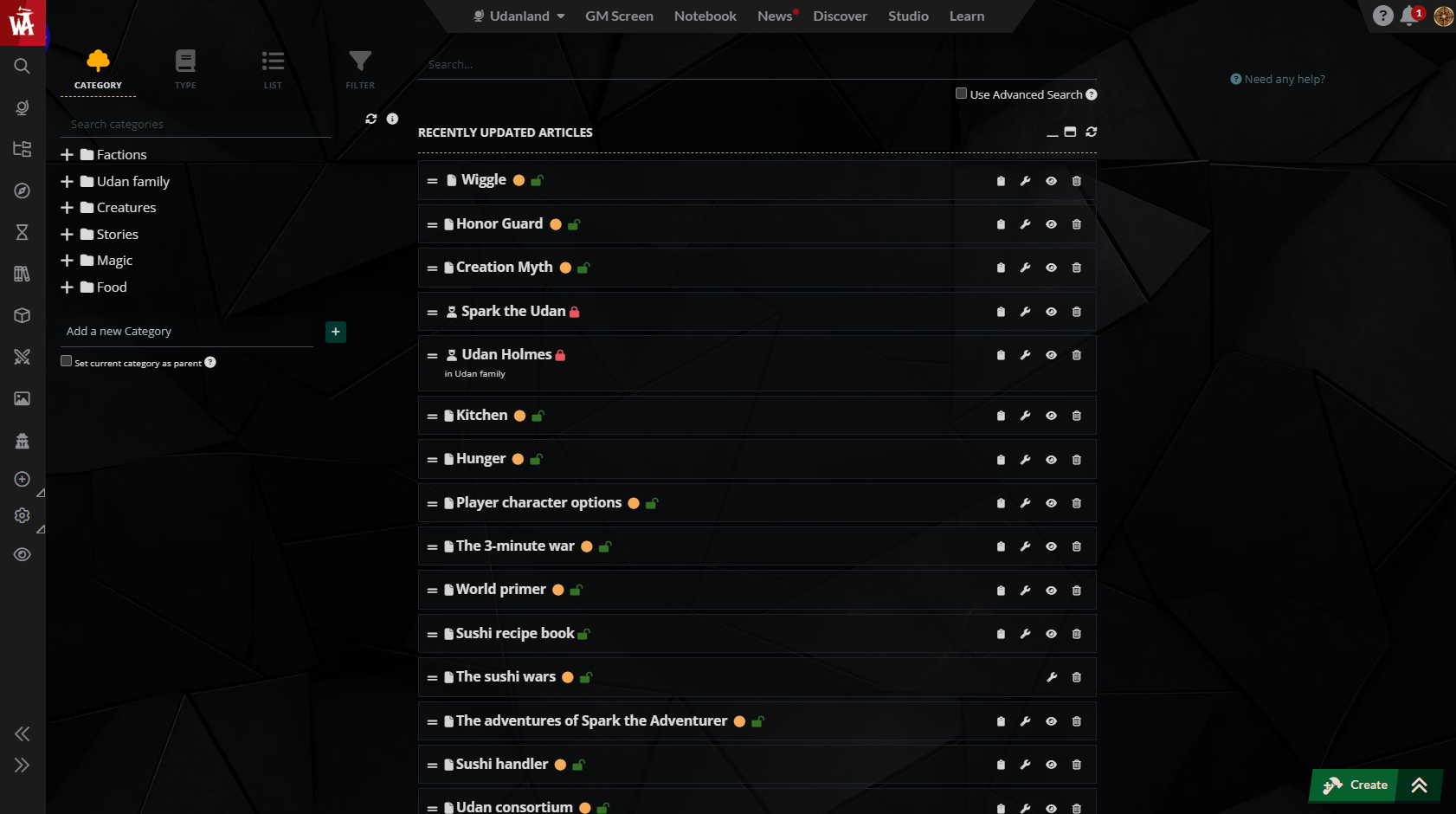This screenshot has height=814, width=1456.
Task: Click the help question mark icon
Action: pos(1382,16)
